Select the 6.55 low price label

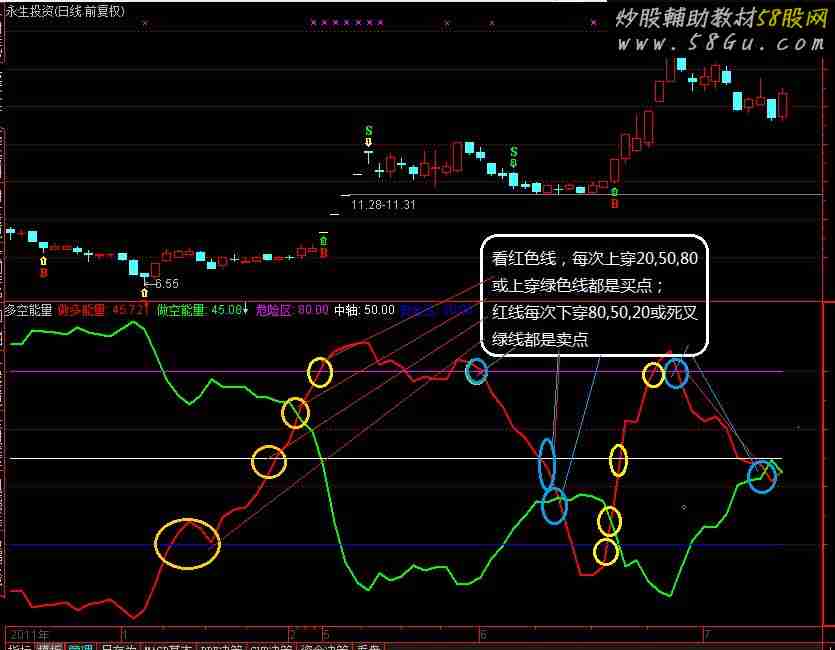point(167,284)
